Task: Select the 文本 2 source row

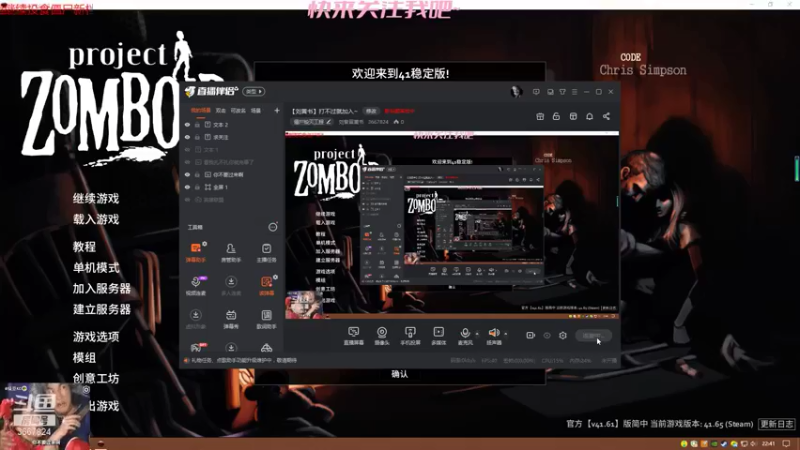Action: click(232, 124)
